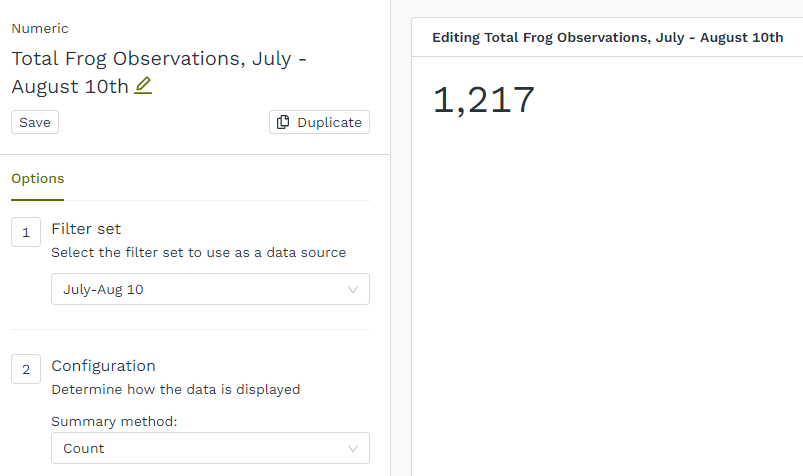Select the step 1 number badge
The image size is (803, 476).
pos(25,232)
